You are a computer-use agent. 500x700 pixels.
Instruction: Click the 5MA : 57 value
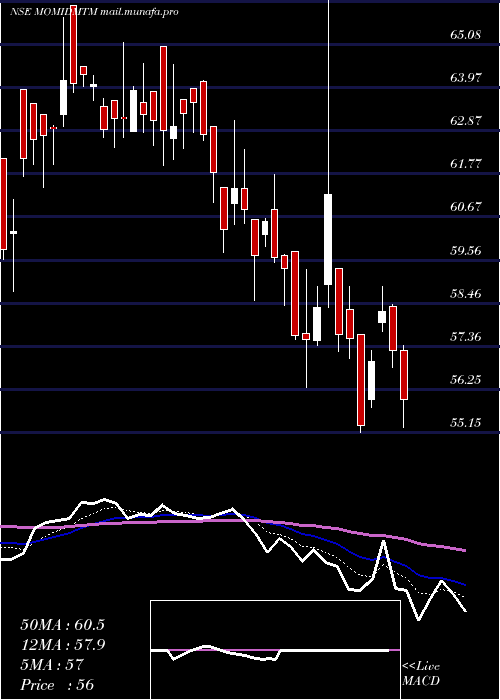pos(52,665)
